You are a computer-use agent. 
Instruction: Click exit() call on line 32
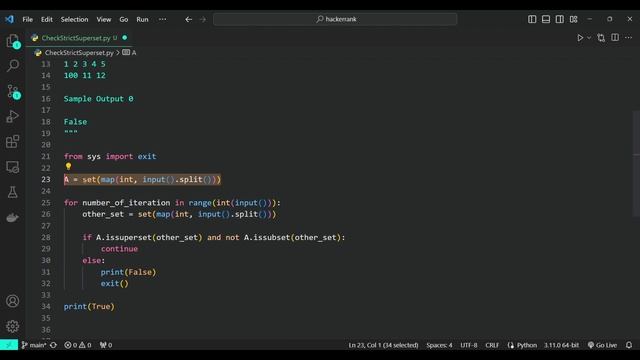[114, 284]
